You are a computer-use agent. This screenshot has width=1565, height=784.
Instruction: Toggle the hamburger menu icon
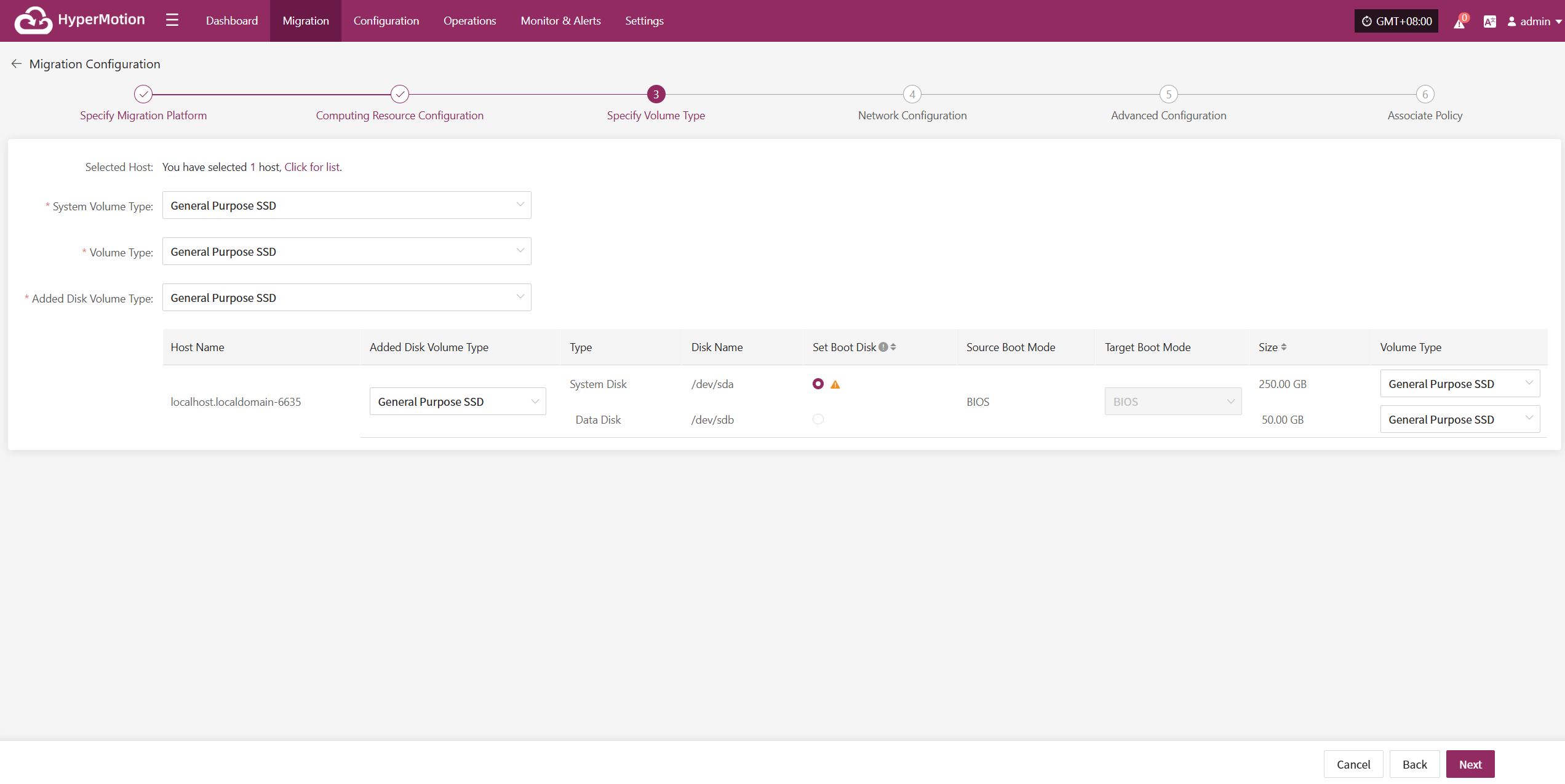tap(172, 20)
